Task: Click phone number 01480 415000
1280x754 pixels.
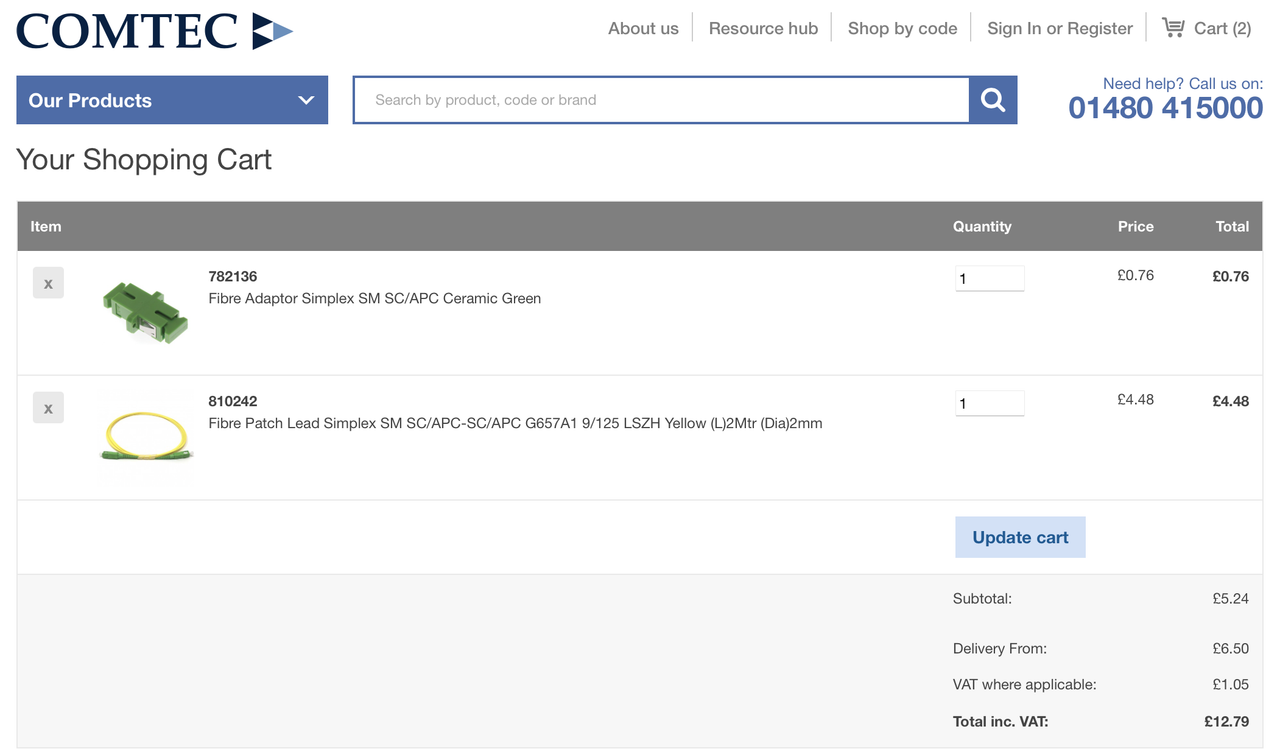Action: pyautogui.click(x=1165, y=108)
